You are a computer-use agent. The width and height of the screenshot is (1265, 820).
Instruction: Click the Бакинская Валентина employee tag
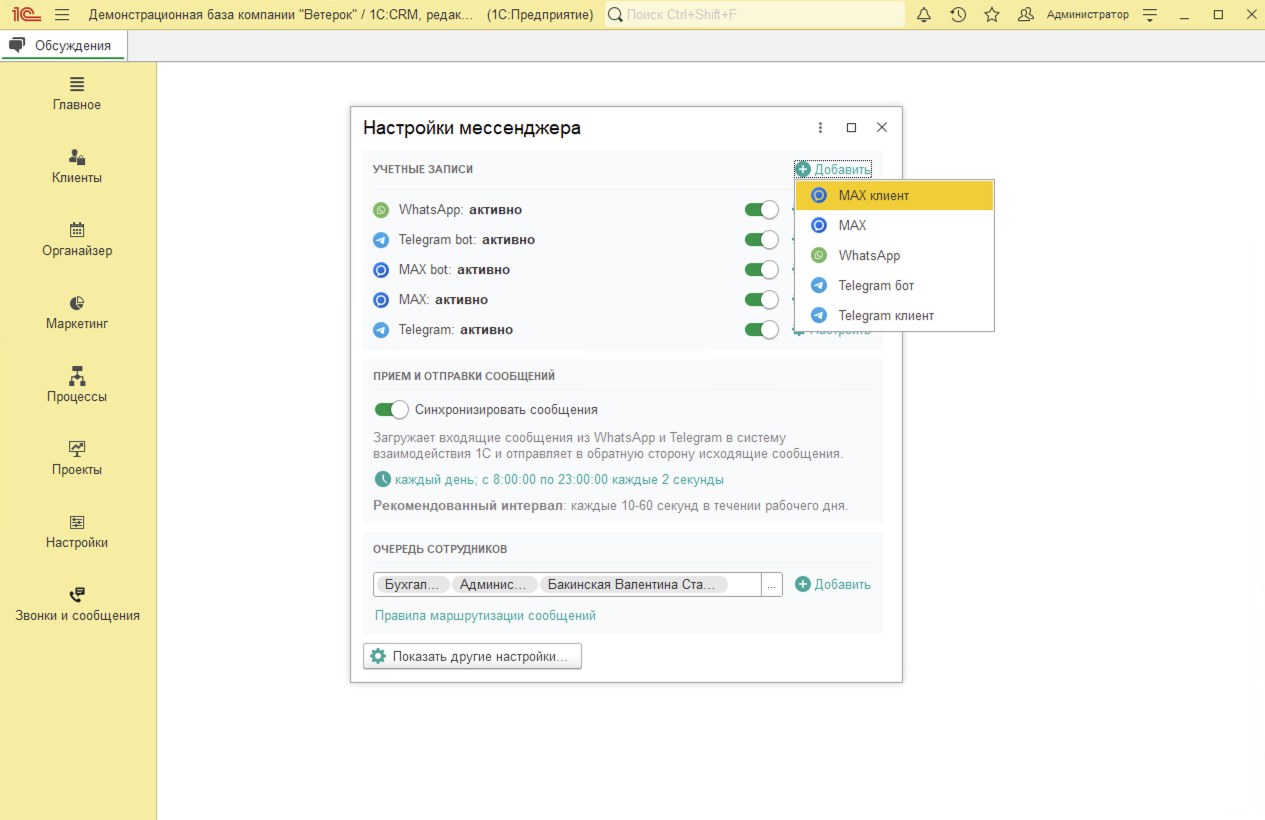(634, 585)
